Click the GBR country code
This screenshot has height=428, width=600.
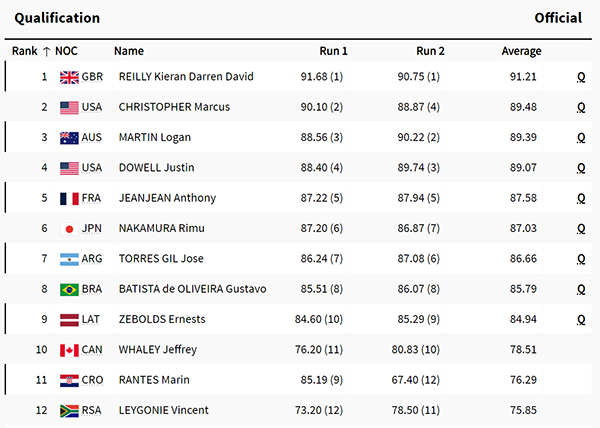click(x=92, y=76)
